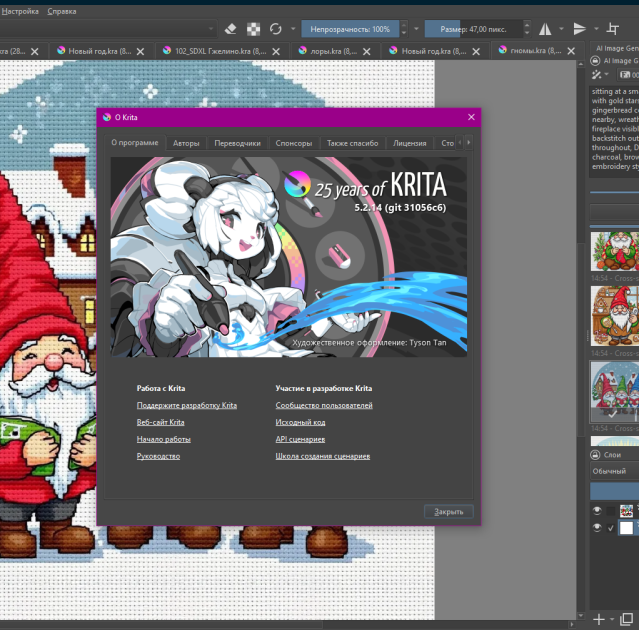
Task: Switch to the Также спасибо tab
Action: pyautogui.click(x=353, y=143)
